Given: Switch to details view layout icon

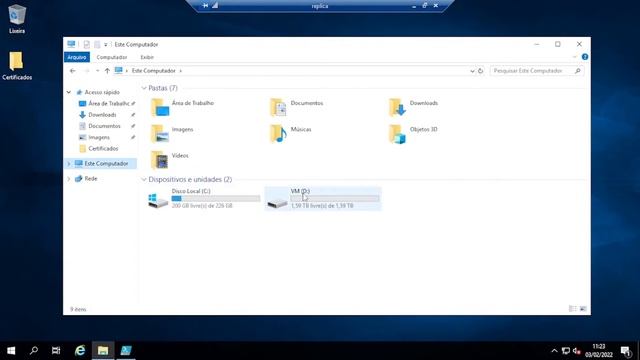Looking at the screenshot, I should click(x=573, y=309).
